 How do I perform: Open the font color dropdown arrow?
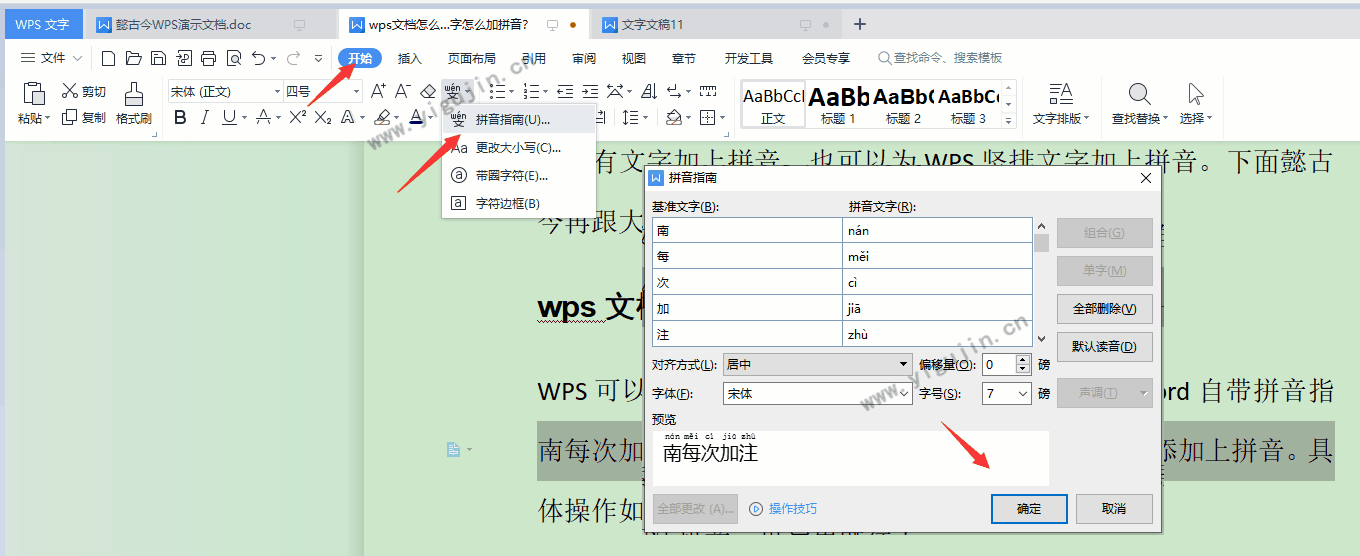432,118
